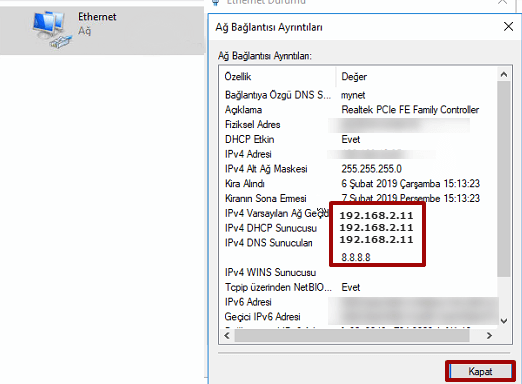Select the Kiranın Sona Ermesi row
The width and height of the screenshot is (522, 384).
[x=358, y=198]
